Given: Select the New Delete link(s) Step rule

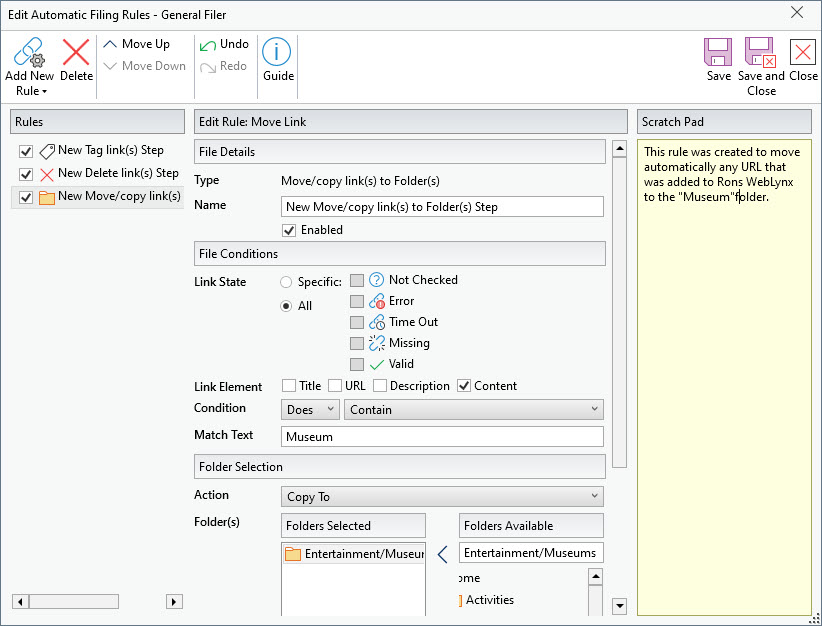Looking at the screenshot, I should click(118, 173).
